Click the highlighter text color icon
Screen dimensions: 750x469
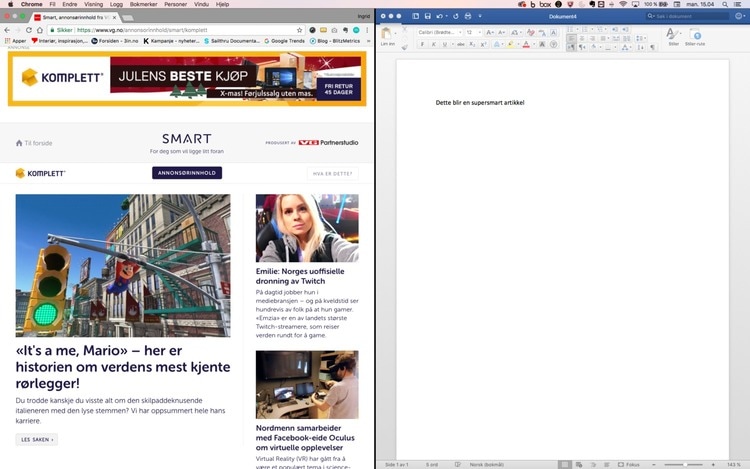[511, 45]
